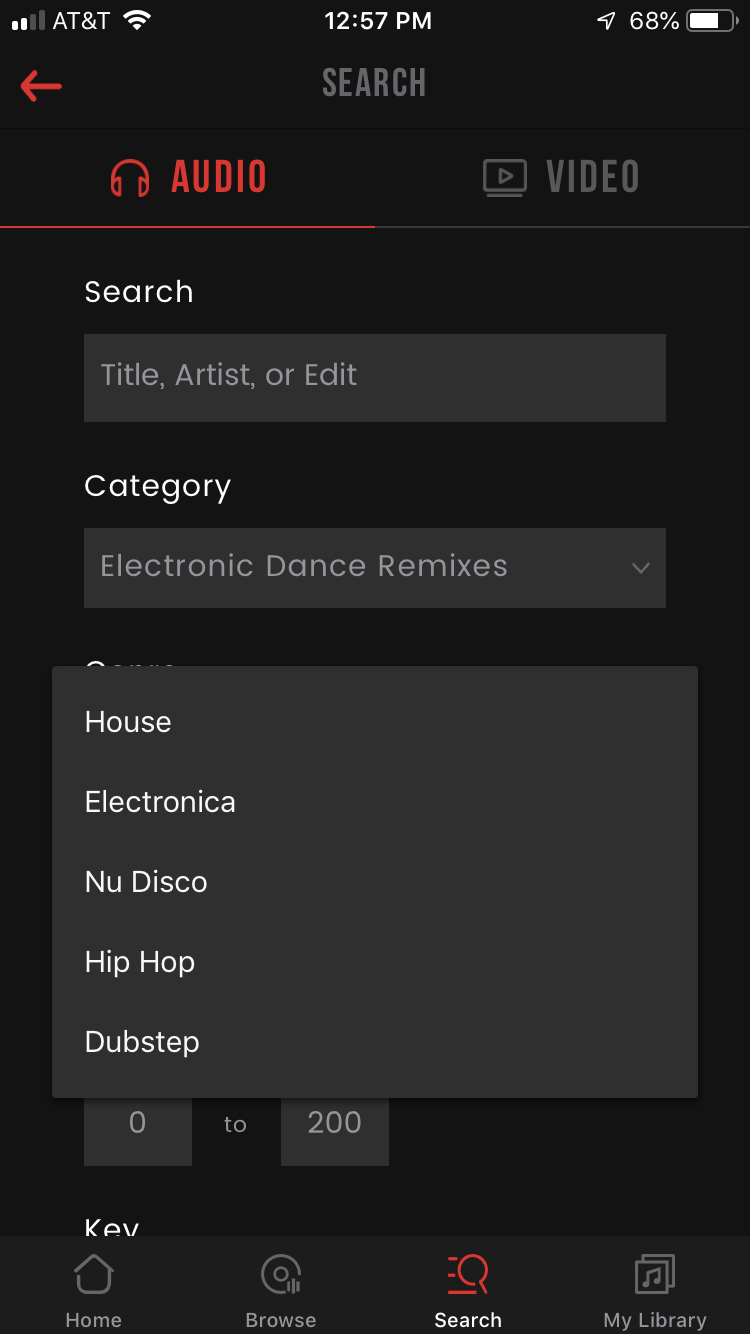750x1334 pixels.
Task: Tap the Home house icon
Action: [x=93, y=1275]
